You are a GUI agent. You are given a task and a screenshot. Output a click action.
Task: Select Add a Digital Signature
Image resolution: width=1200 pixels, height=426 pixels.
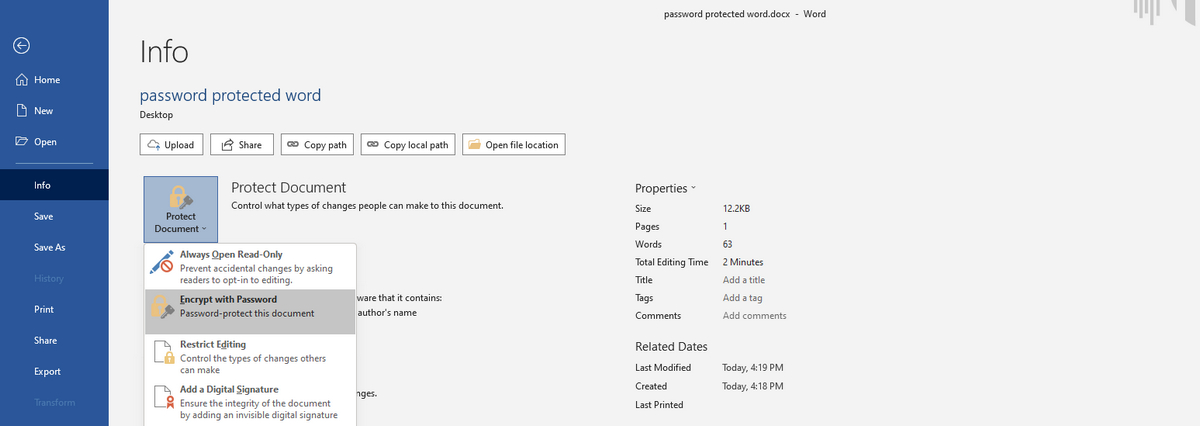(x=250, y=402)
